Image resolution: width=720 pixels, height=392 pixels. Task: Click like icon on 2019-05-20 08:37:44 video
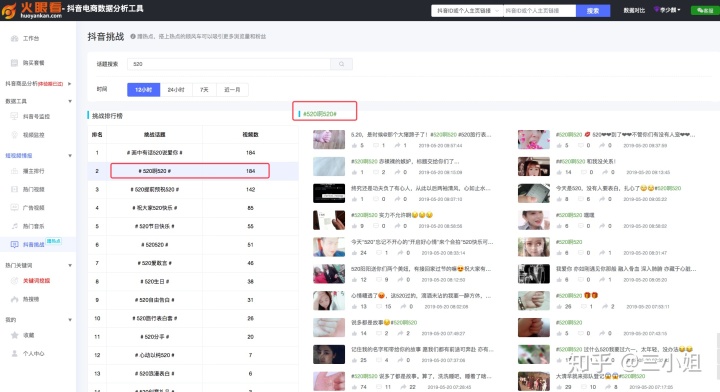click(x=354, y=146)
